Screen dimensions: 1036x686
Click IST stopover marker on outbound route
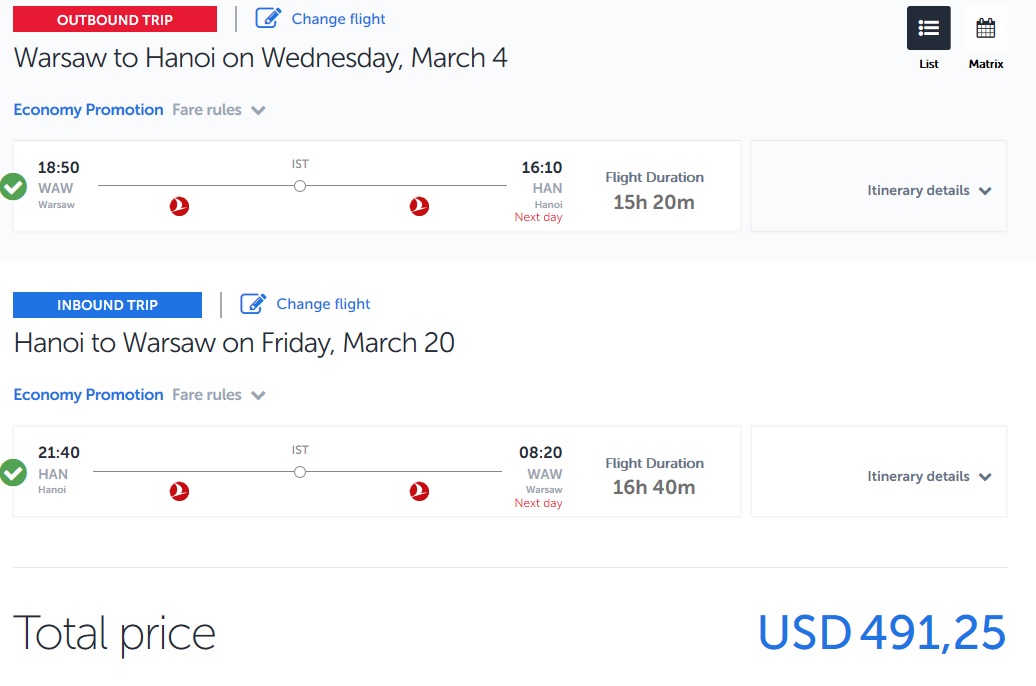pos(300,186)
